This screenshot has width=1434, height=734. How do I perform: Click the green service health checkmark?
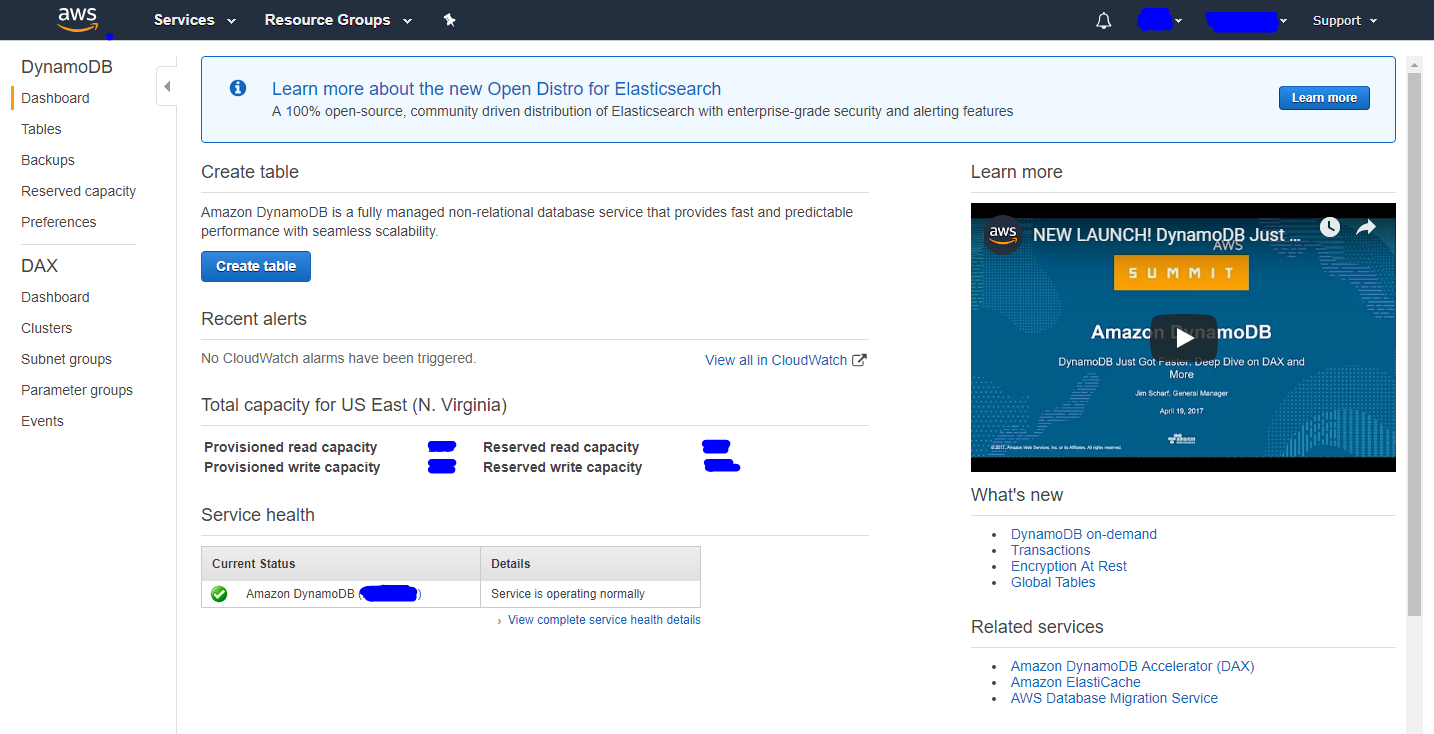pos(219,593)
